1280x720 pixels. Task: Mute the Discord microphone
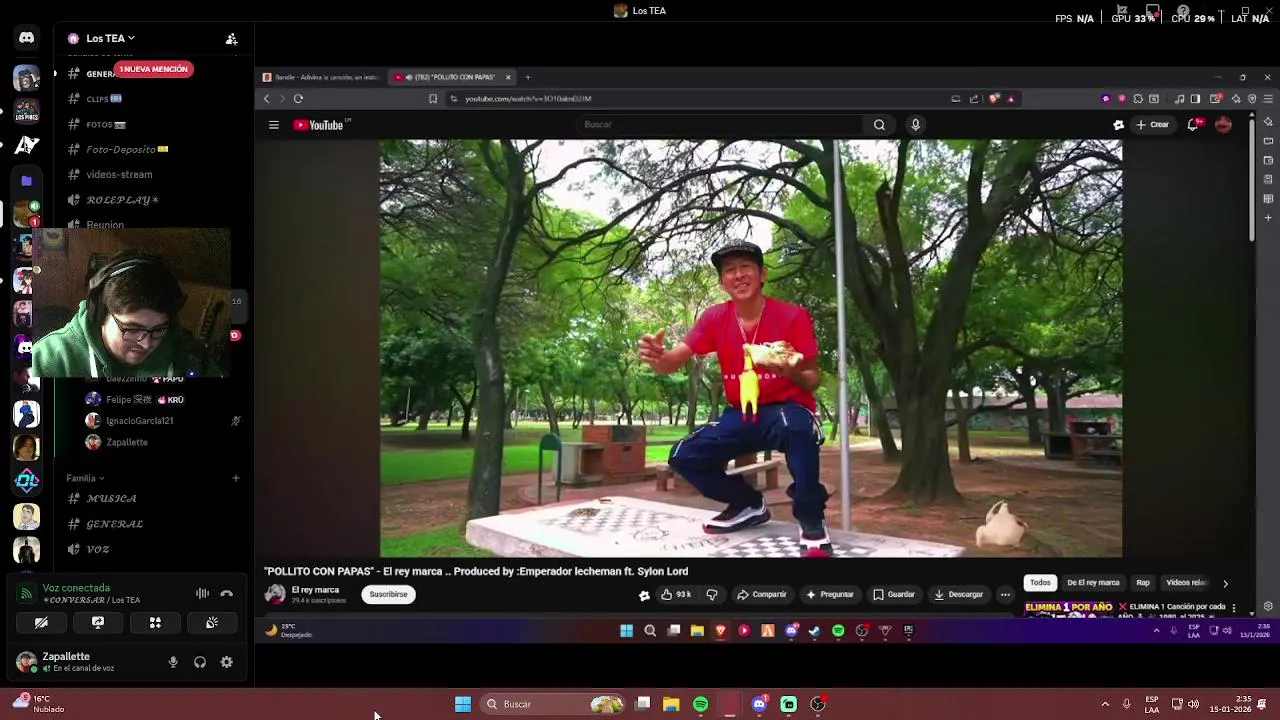coord(173,662)
